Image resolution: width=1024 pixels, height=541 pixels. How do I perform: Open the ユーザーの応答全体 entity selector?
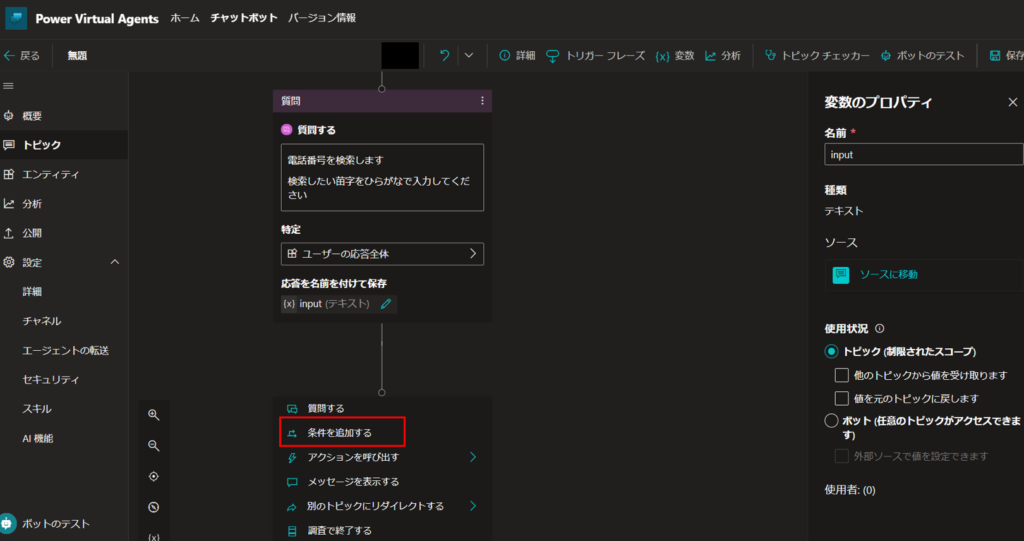point(382,254)
